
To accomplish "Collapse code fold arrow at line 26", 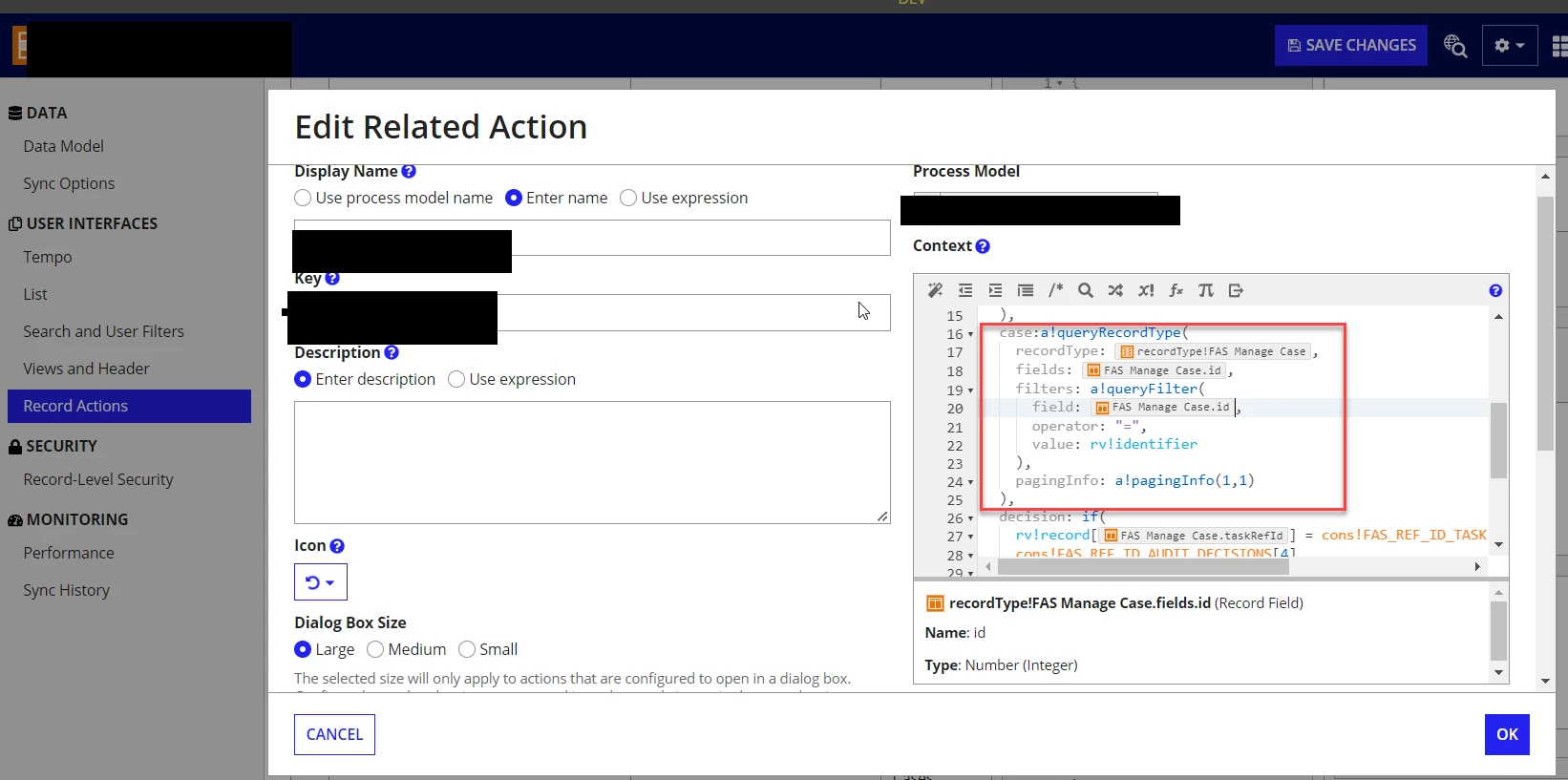I will point(970,519).
